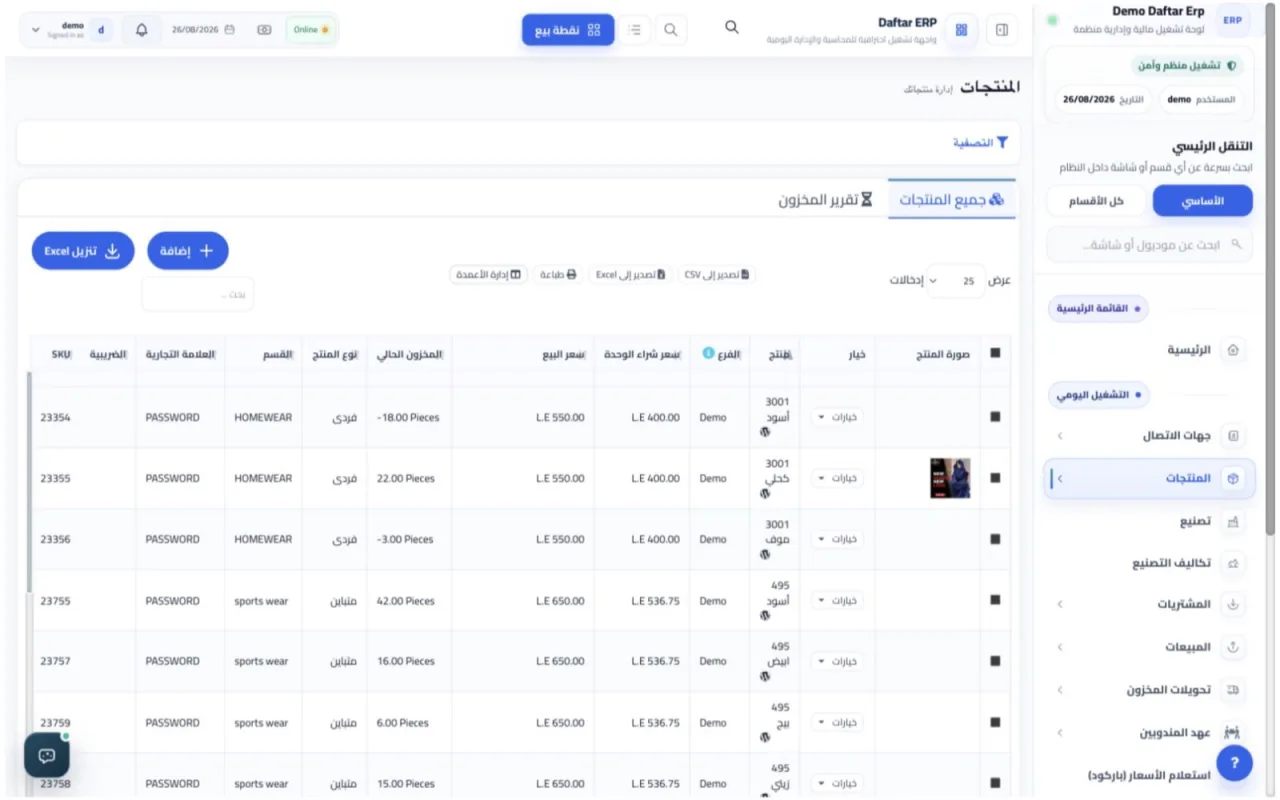Click the table vertical scrollbar
1280x800 pixels.
(x=29, y=480)
